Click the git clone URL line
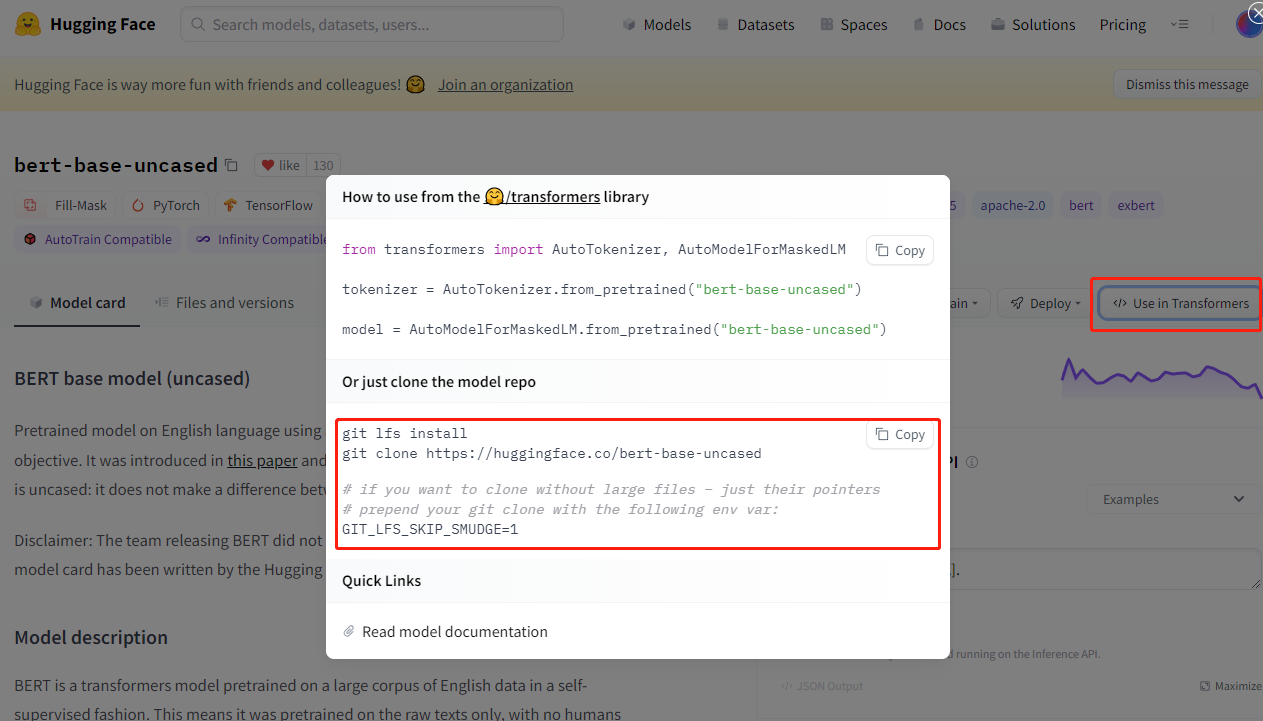1263x721 pixels. (x=552, y=454)
